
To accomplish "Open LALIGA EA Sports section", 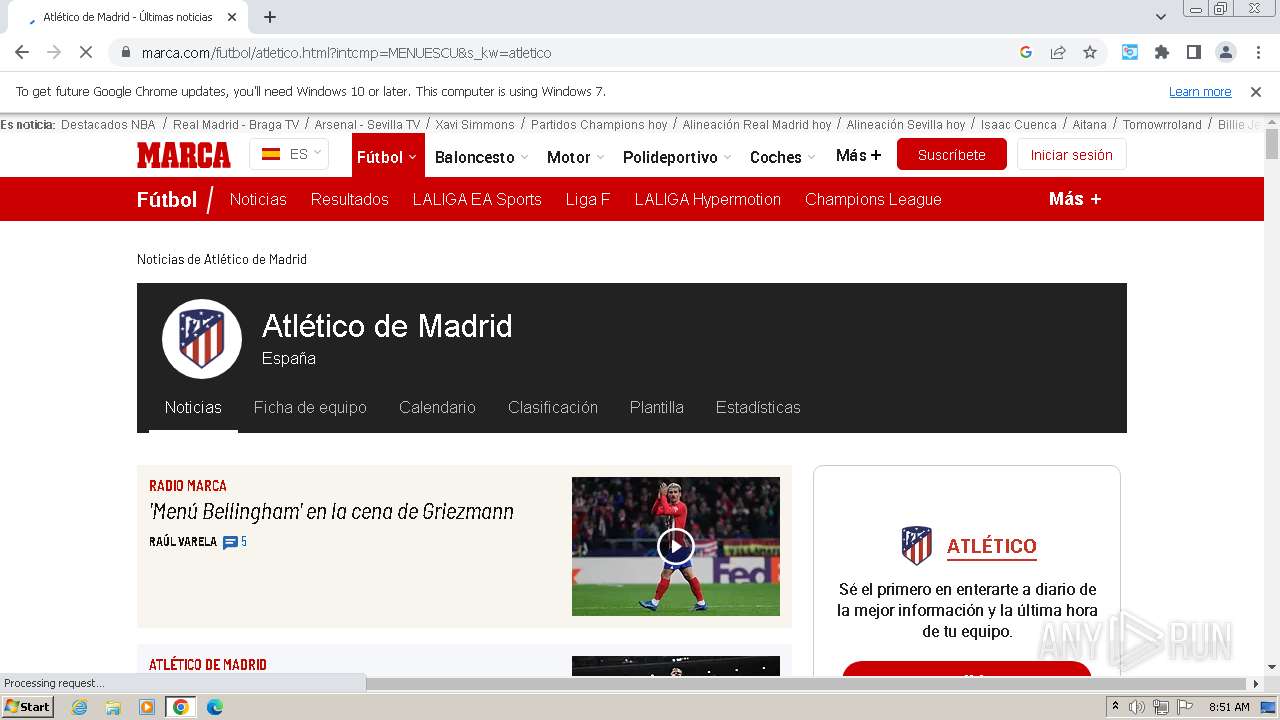I will pos(477,199).
